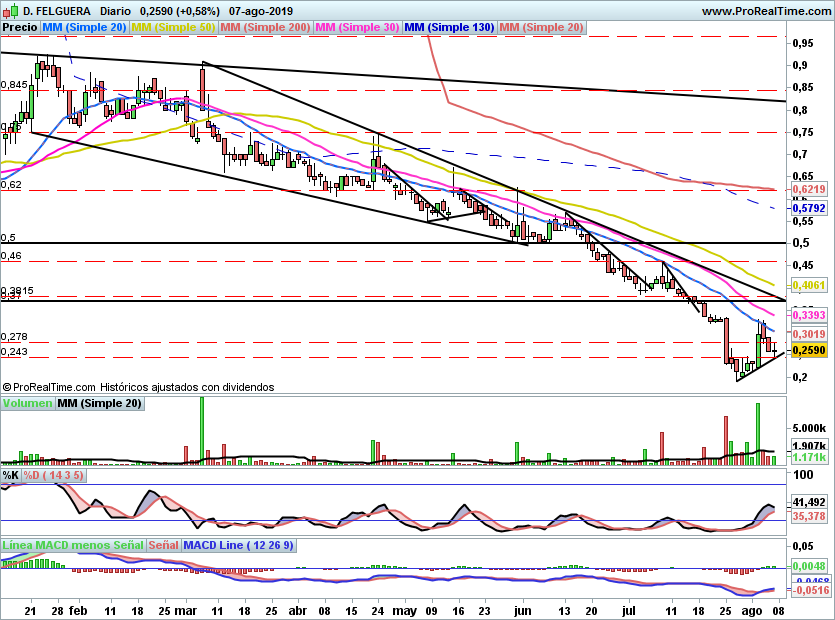Click the Volumen panel label
Screen dimensions: 835x620
coord(27,403)
